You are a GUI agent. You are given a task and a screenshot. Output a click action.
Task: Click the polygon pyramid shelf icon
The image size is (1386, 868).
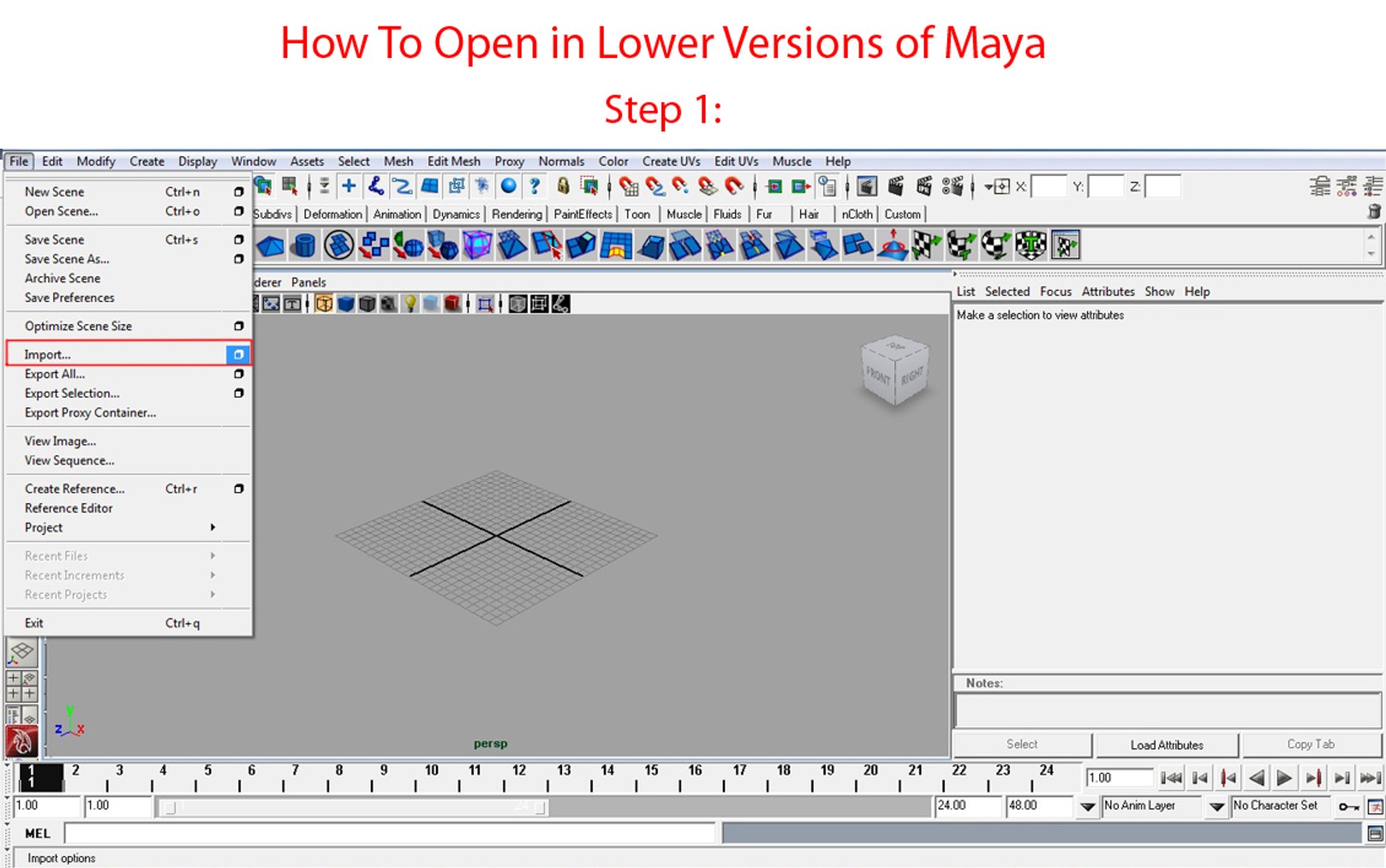point(270,245)
